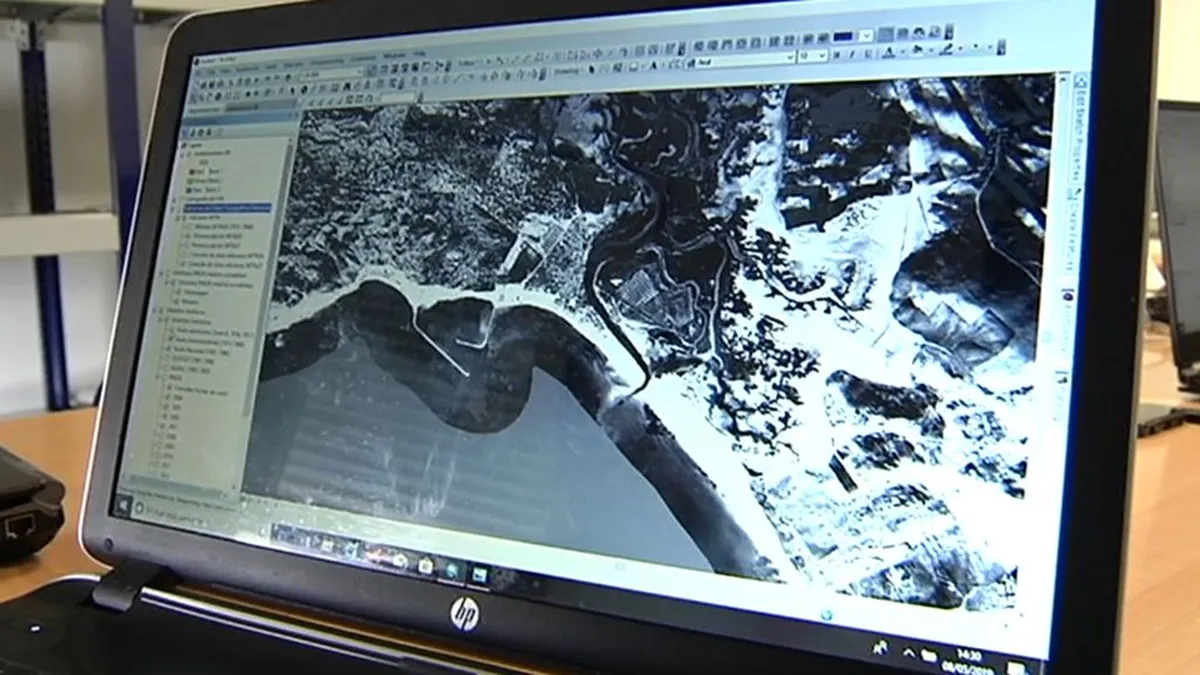Toggle checkbox of a lower table-of-contents layer
The height and width of the screenshot is (675, 1200).
(x=168, y=396)
